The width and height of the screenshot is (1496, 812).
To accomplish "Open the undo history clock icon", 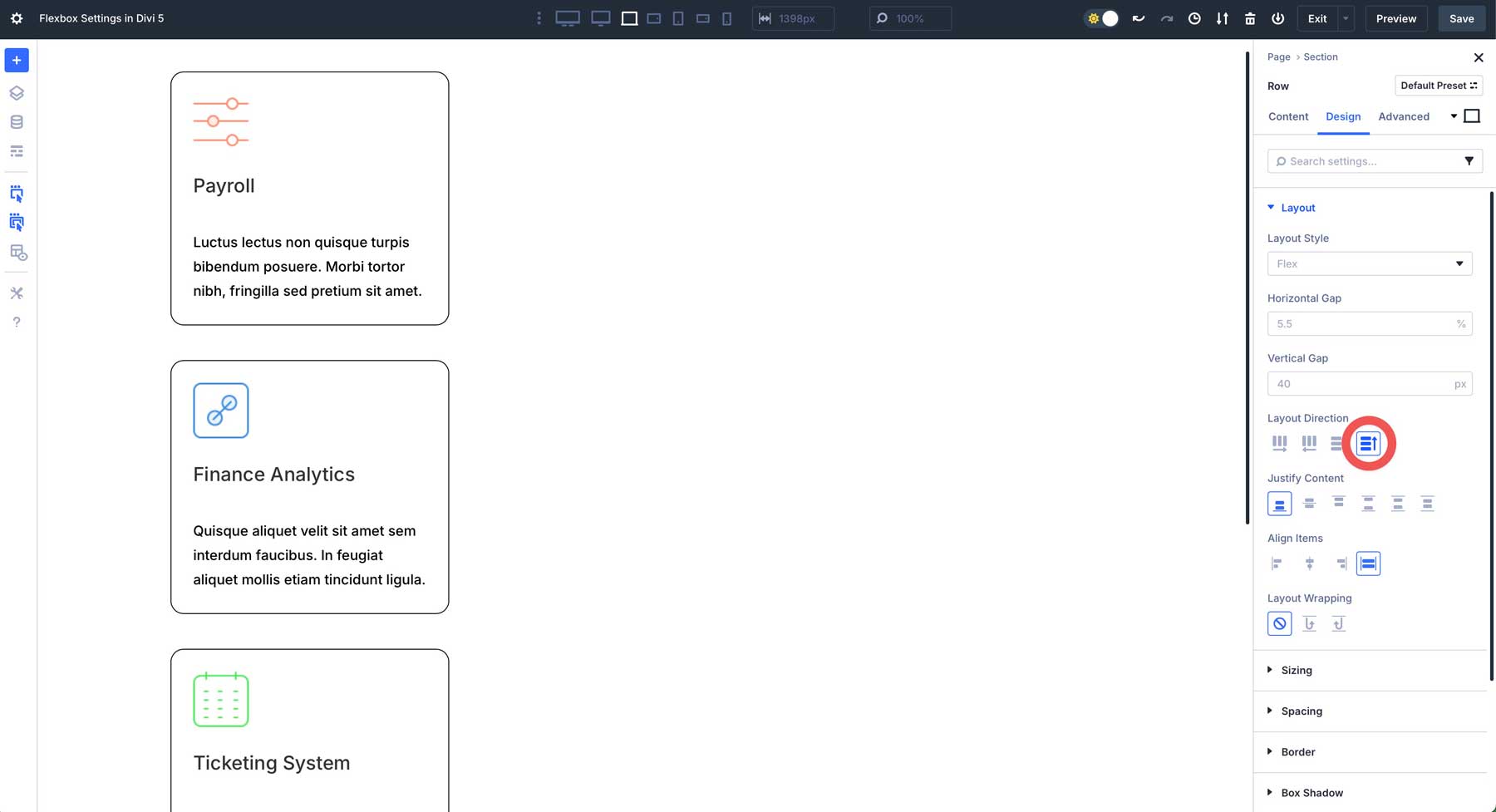I will coord(1194,17).
